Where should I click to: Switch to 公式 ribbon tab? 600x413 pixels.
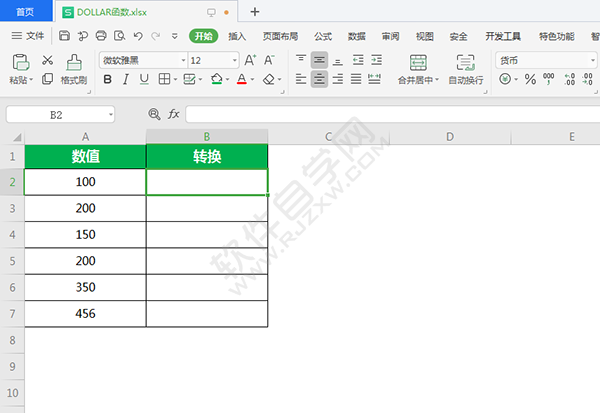[323, 36]
